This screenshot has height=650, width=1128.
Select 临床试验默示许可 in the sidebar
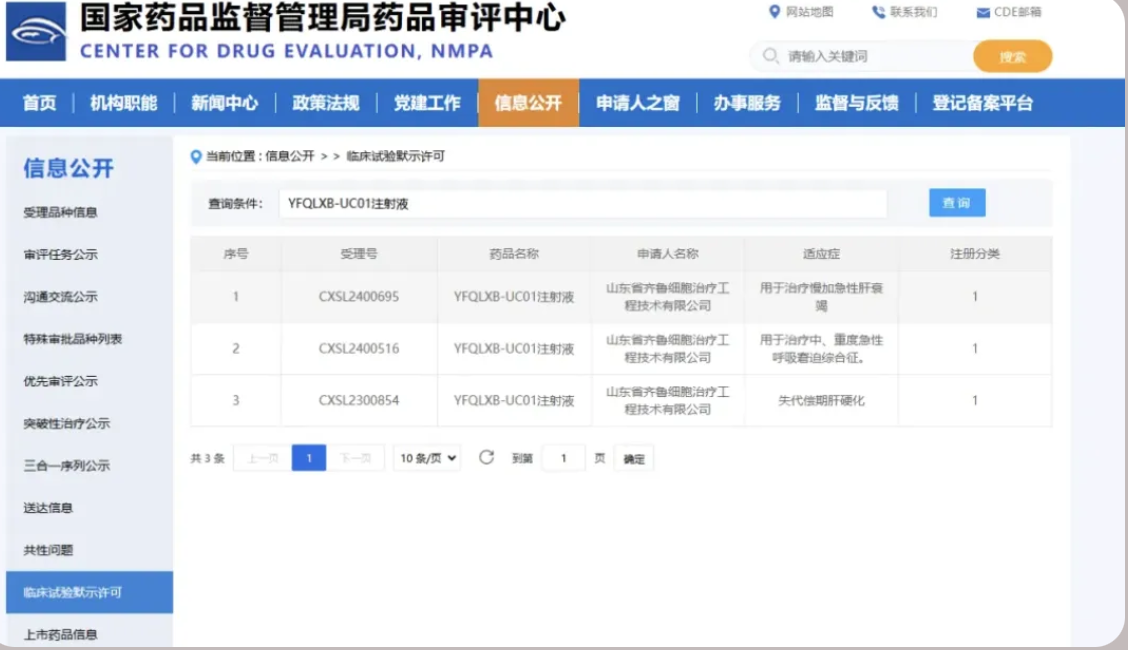pos(72,592)
